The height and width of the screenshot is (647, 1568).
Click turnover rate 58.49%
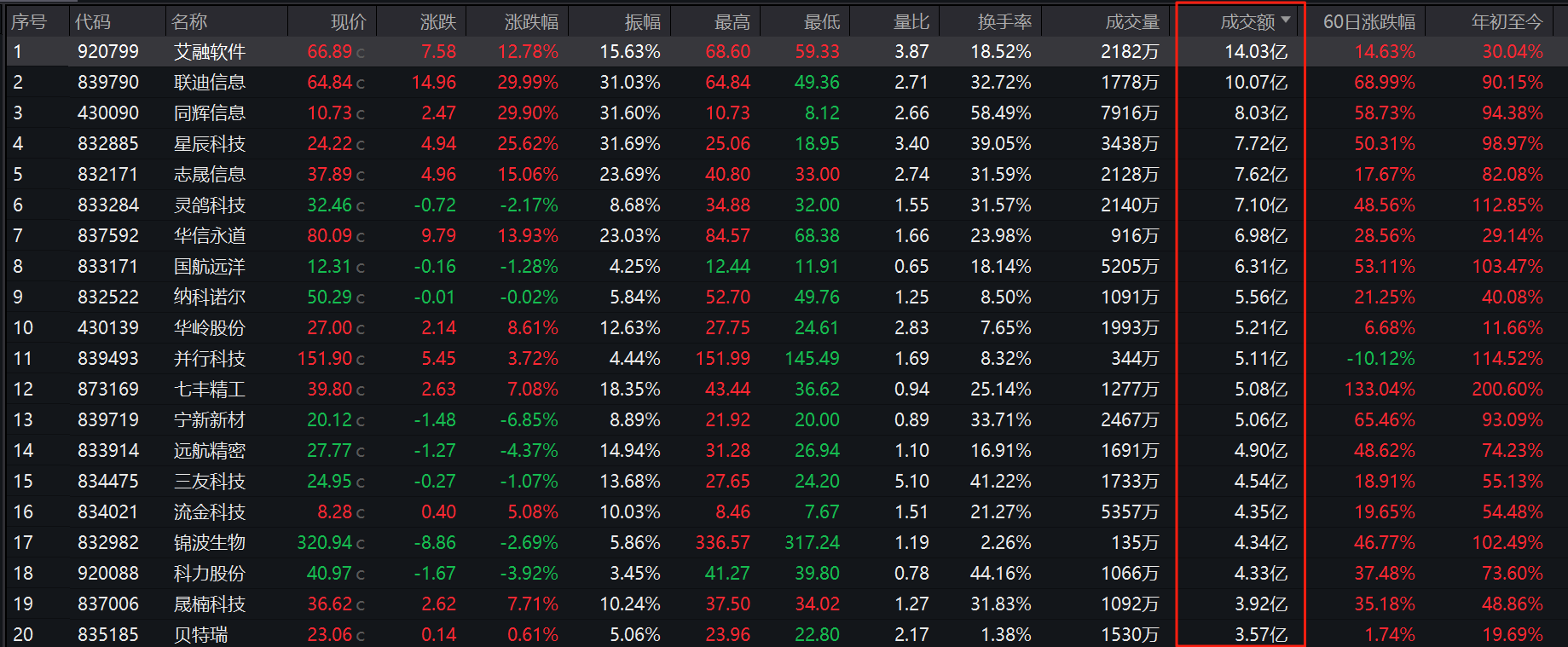point(1001,113)
